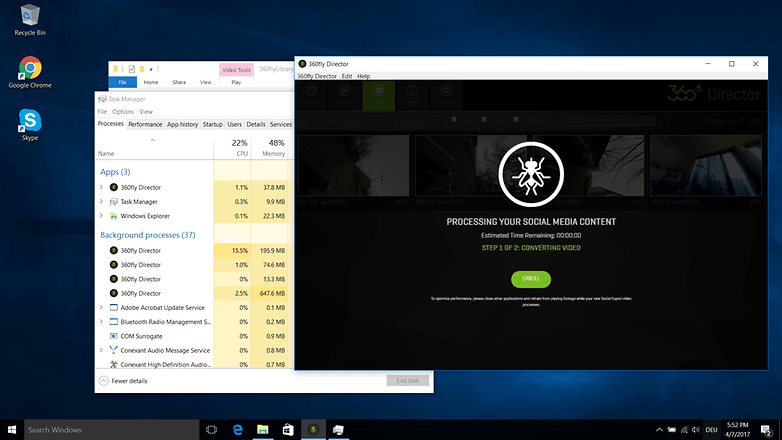Open the Share ribbon tab in File Explorer
Screen dimensions: 782x440
[x=179, y=82]
